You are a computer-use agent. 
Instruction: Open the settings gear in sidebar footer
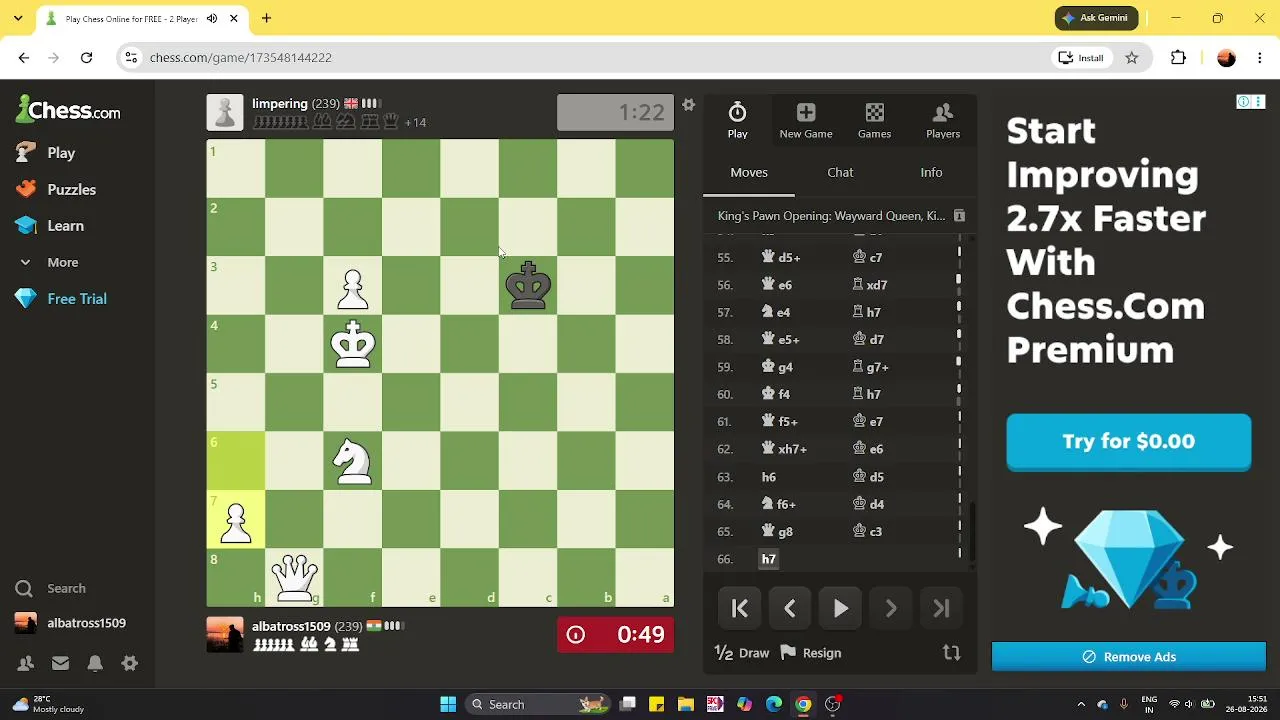(x=129, y=663)
